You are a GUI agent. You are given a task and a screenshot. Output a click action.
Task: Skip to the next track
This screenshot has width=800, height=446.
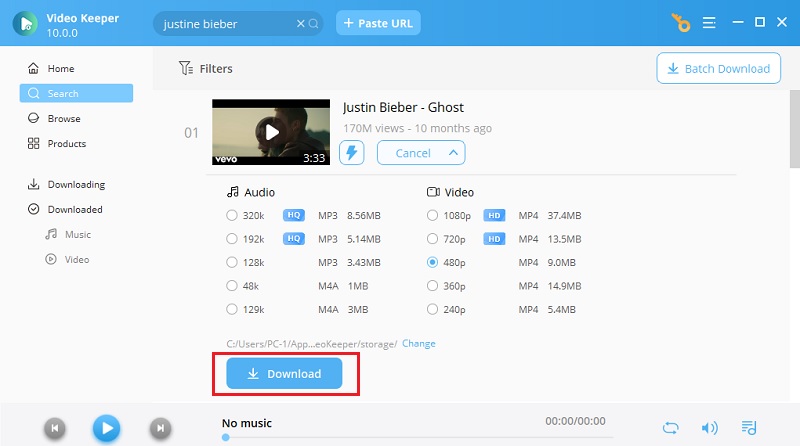point(160,428)
